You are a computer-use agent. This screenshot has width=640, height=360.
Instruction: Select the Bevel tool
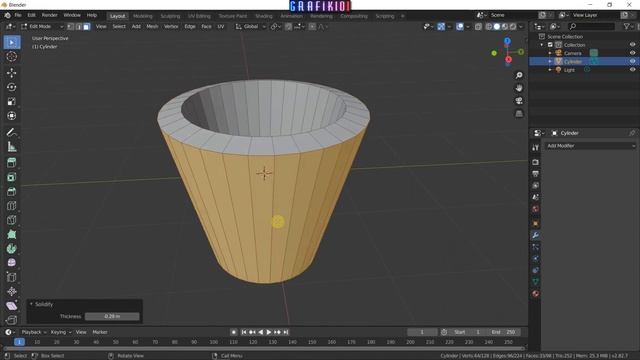[x=12, y=191]
